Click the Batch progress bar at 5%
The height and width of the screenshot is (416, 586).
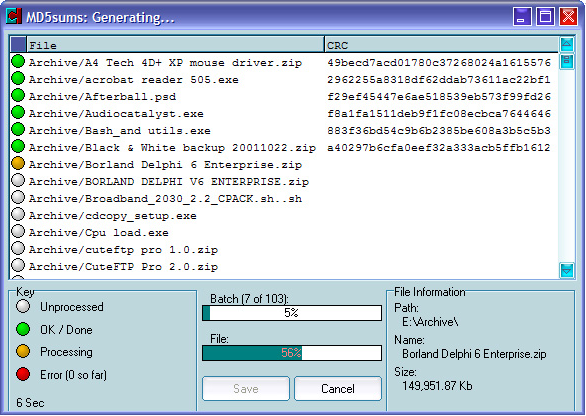pyautogui.click(x=292, y=313)
